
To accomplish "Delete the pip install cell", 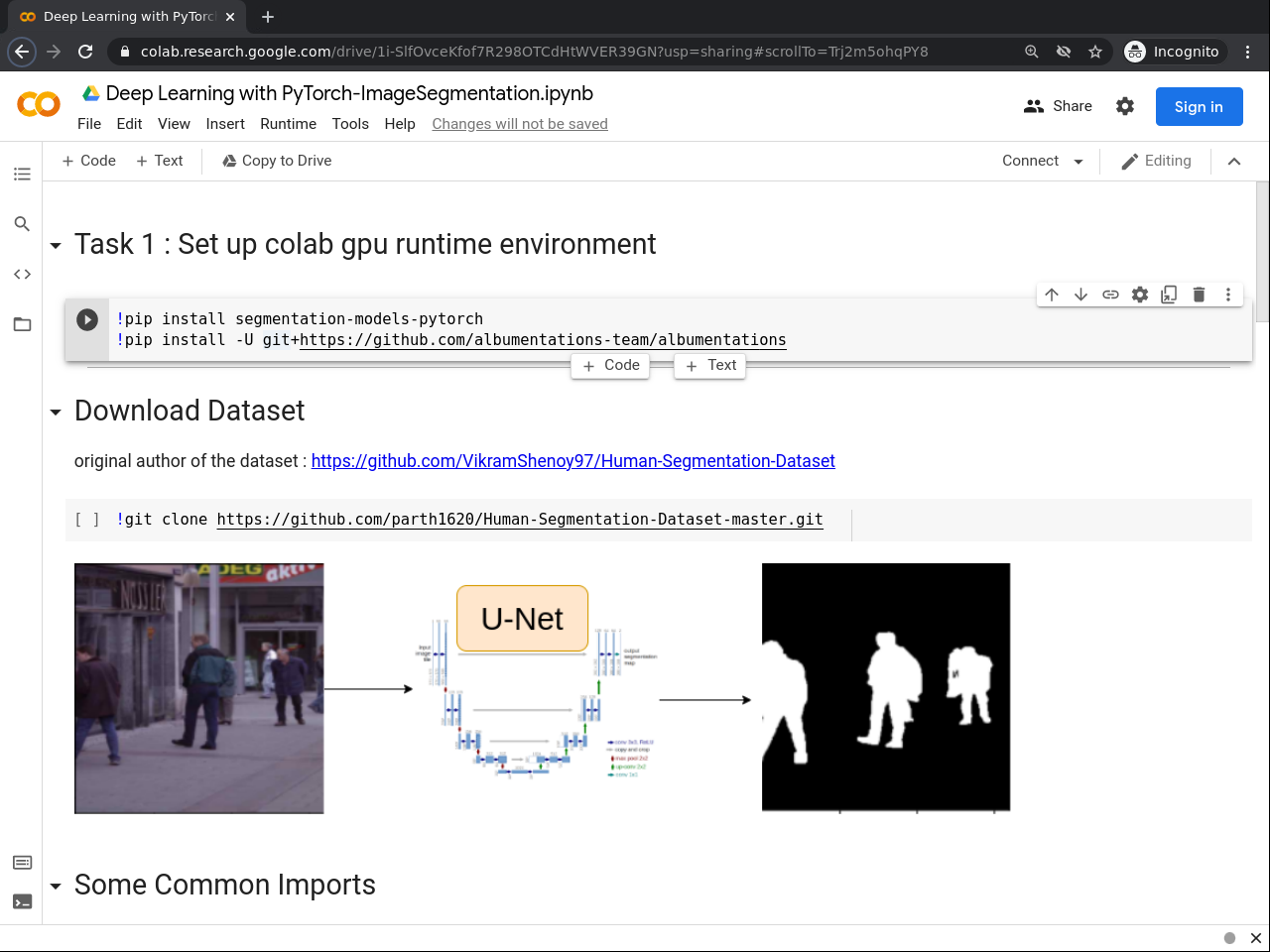I will pyautogui.click(x=1199, y=295).
